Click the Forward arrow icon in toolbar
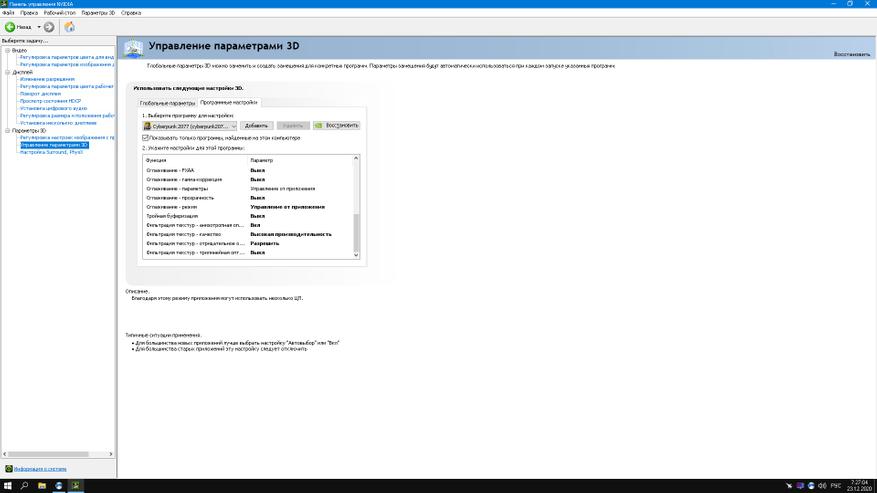Viewport: 877px width, 493px height. click(49, 27)
